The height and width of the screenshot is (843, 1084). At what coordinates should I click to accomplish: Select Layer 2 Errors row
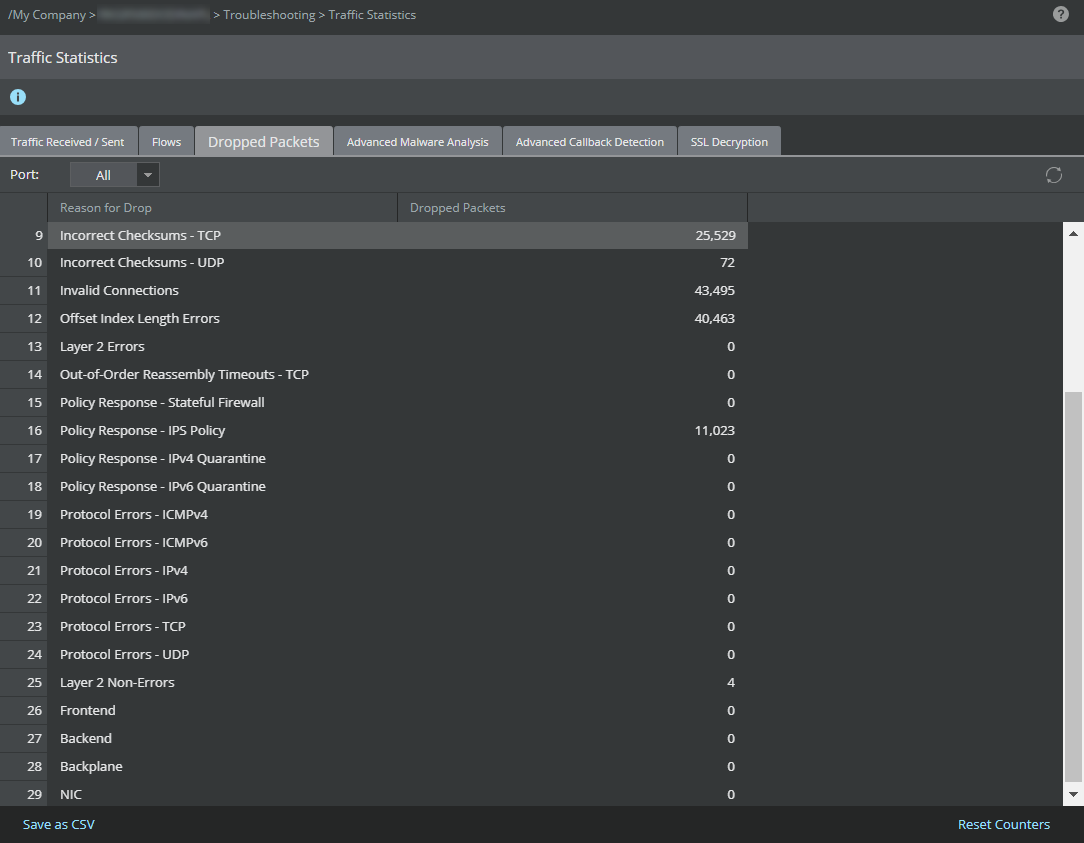374,346
